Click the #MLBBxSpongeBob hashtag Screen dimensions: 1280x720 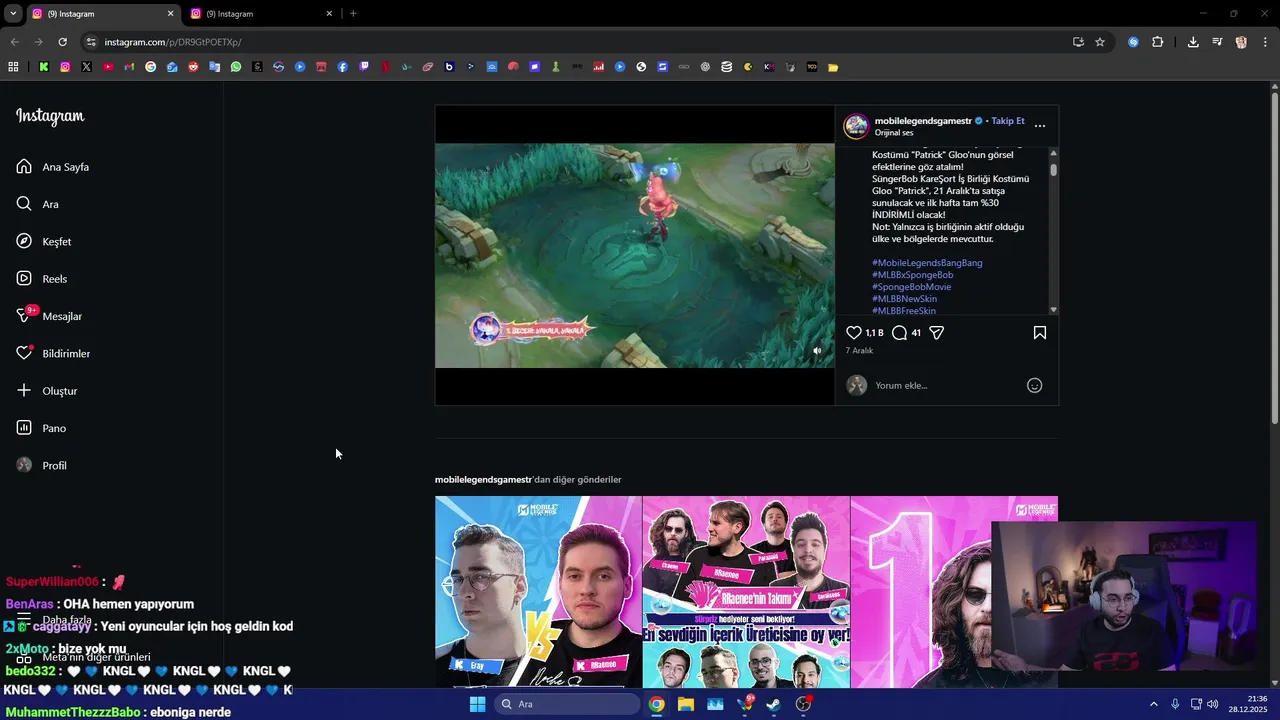coord(912,275)
